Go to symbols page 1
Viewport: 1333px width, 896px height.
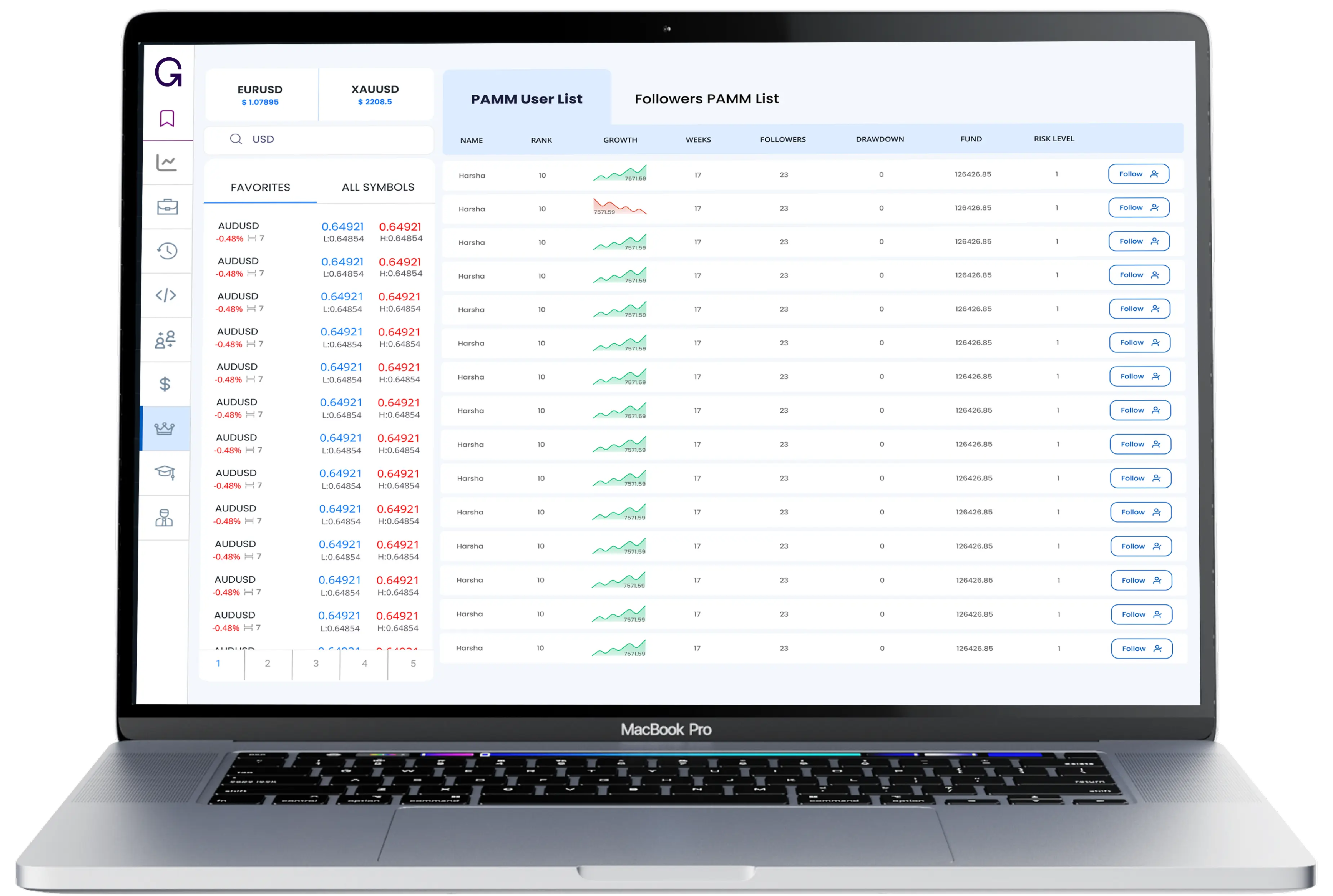218,664
